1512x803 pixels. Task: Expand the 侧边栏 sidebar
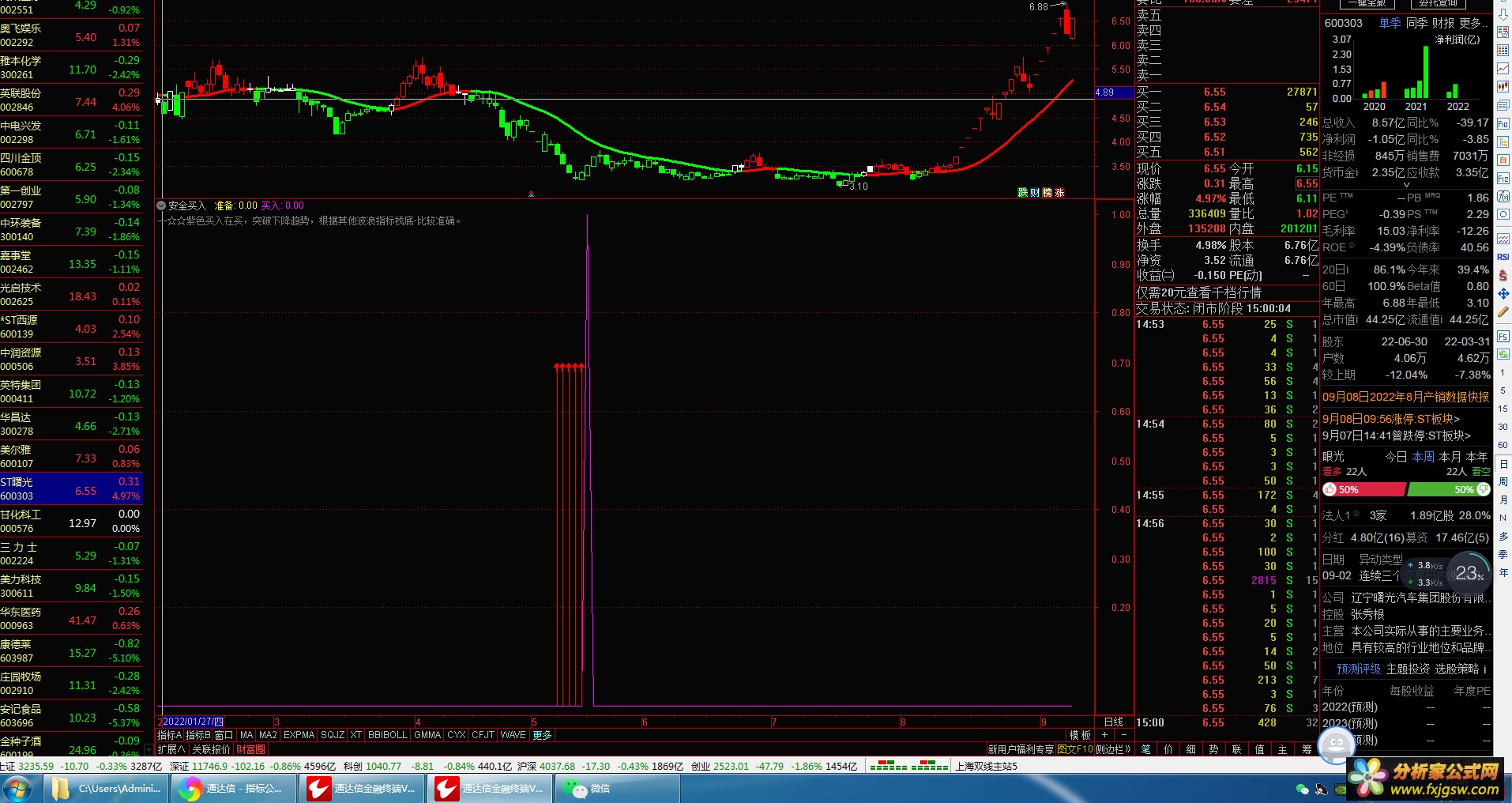pyautogui.click(x=1114, y=749)
